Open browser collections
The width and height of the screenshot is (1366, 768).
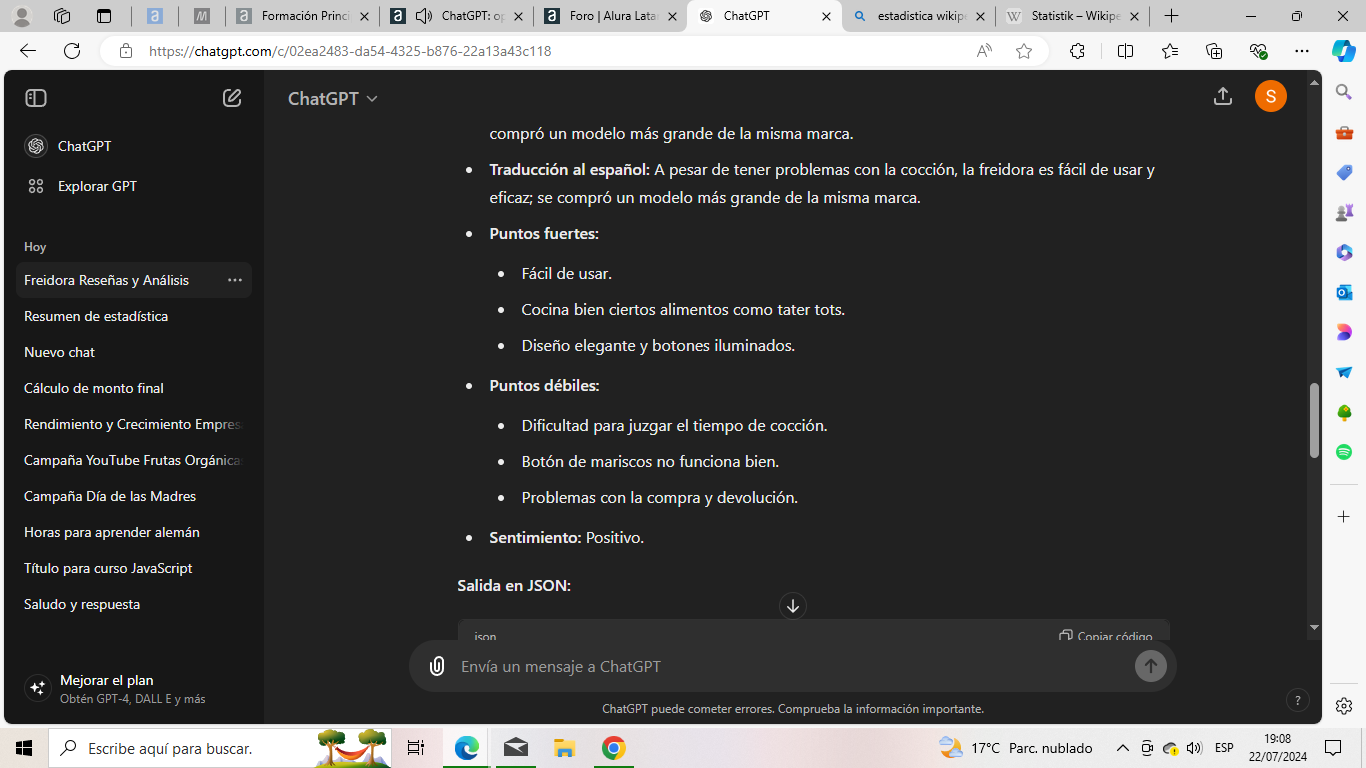tap(1214, 51)
